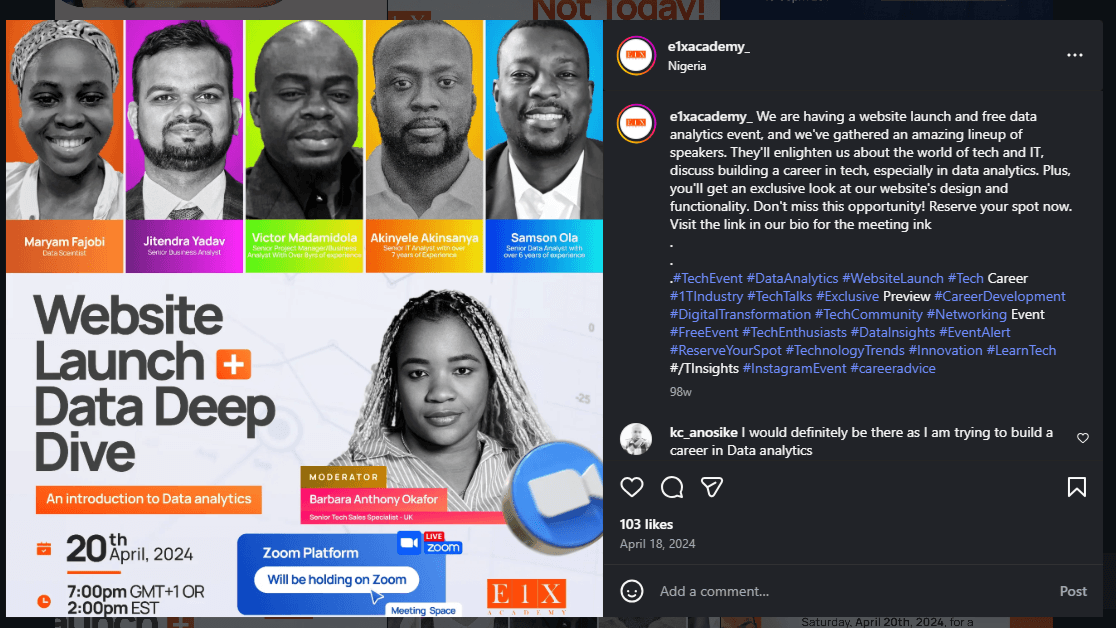Share post via paper plane icon
The height and width of the screenshot is (628, 1116).
712,487
